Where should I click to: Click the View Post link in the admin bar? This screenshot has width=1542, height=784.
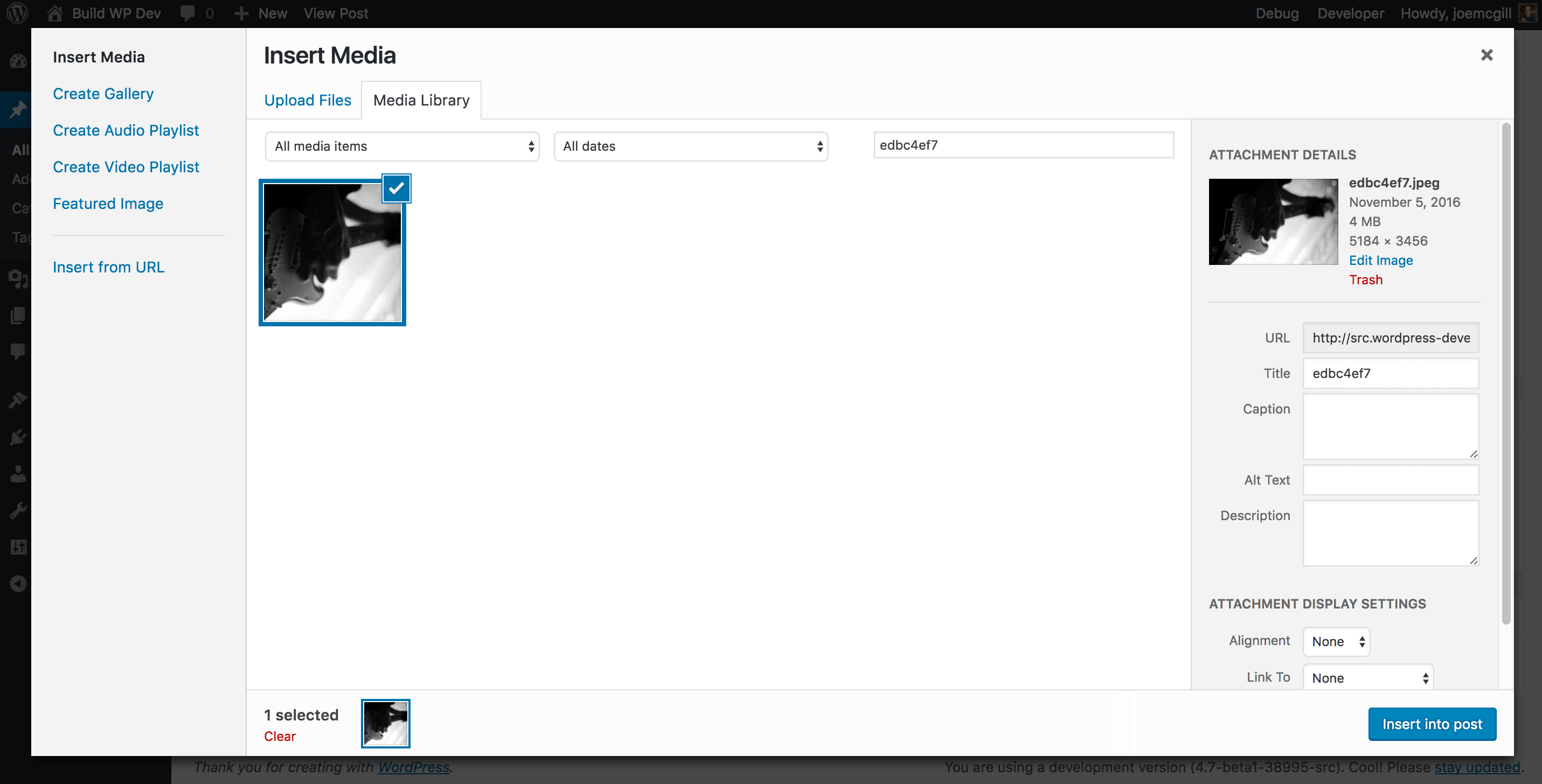336,13
